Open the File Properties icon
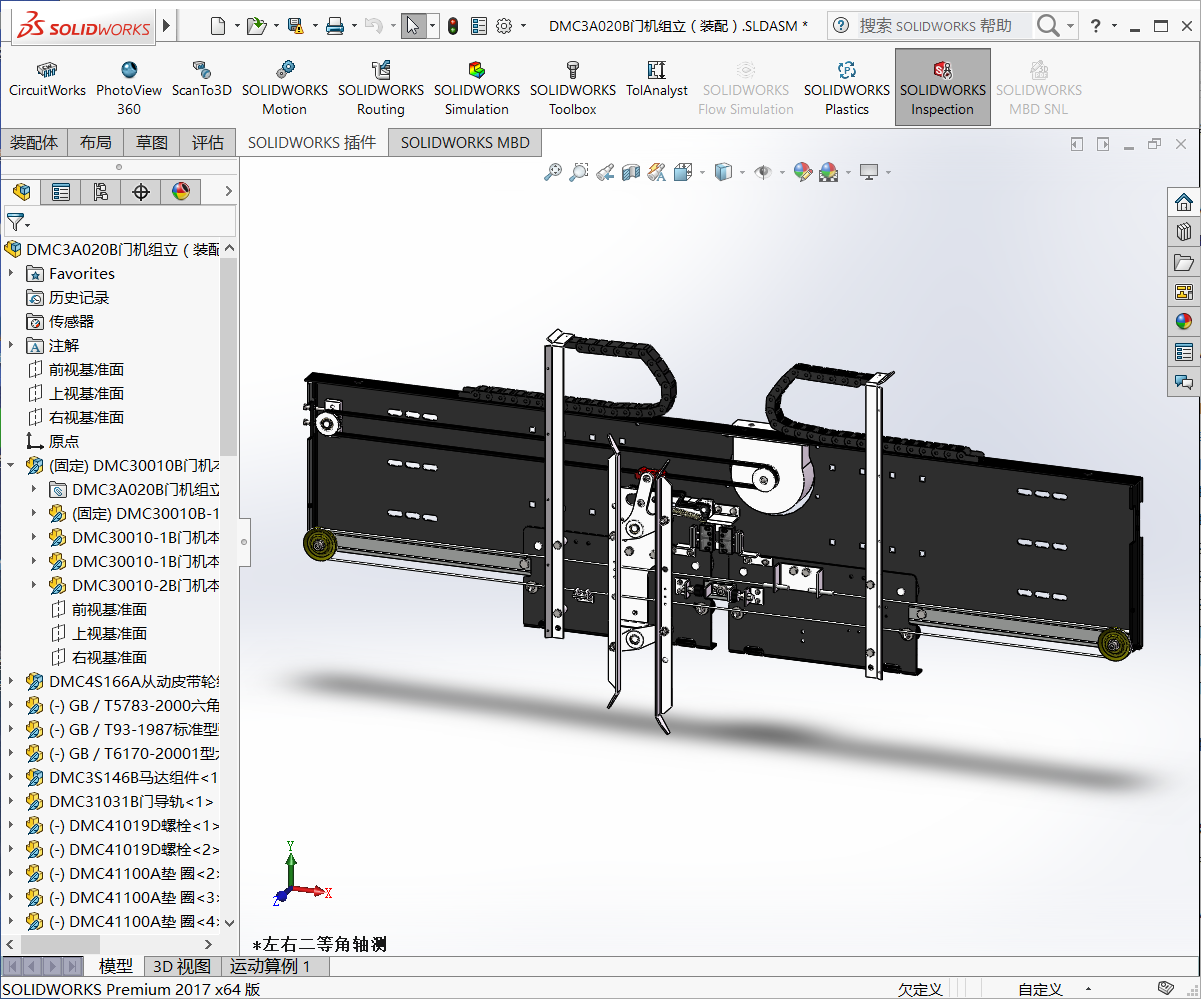Screen dimensions: 1201x999 point(479,26)
